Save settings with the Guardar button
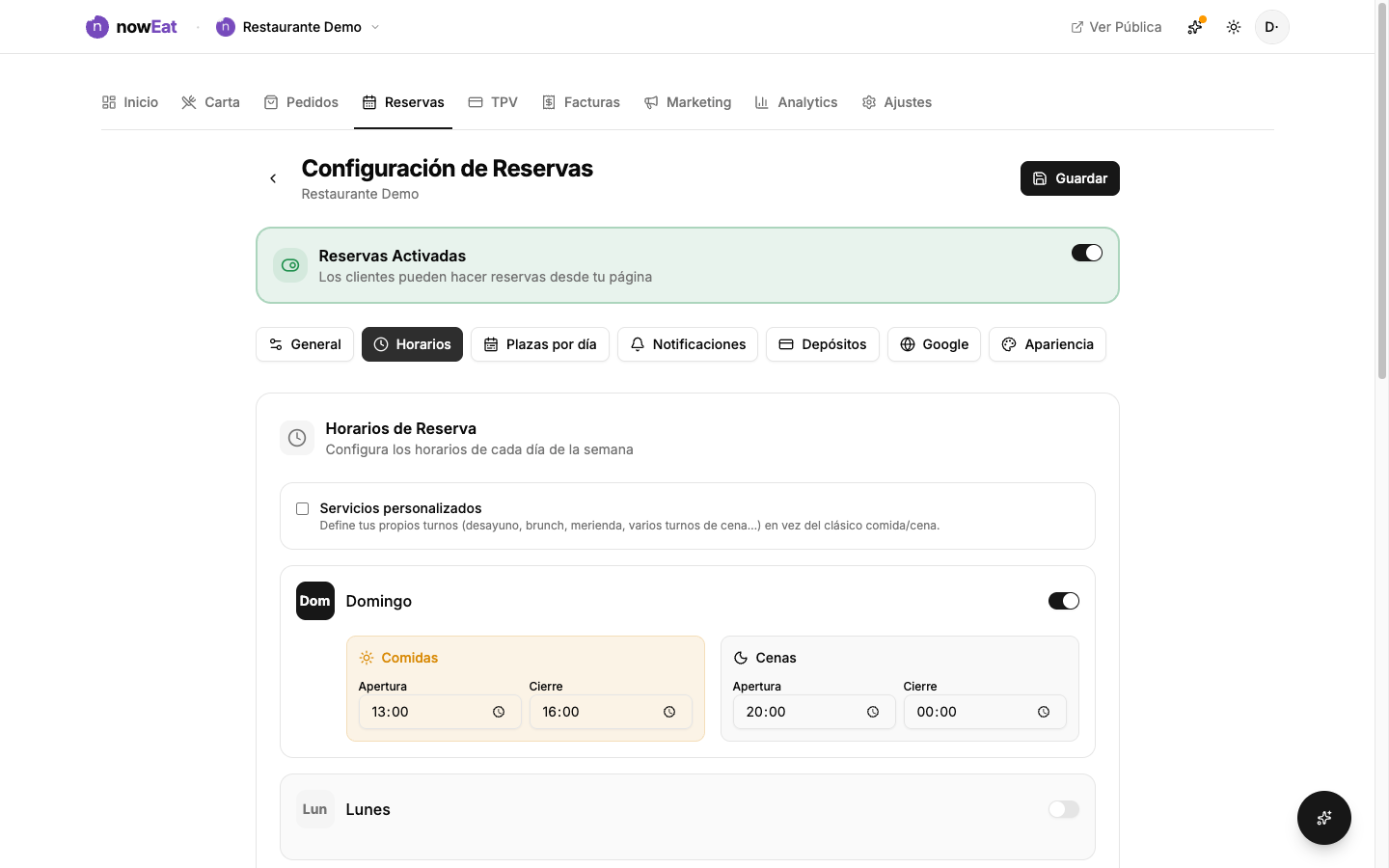Image resolution: width=1389 pixels, height=868 pixels. pos(1070,178)
